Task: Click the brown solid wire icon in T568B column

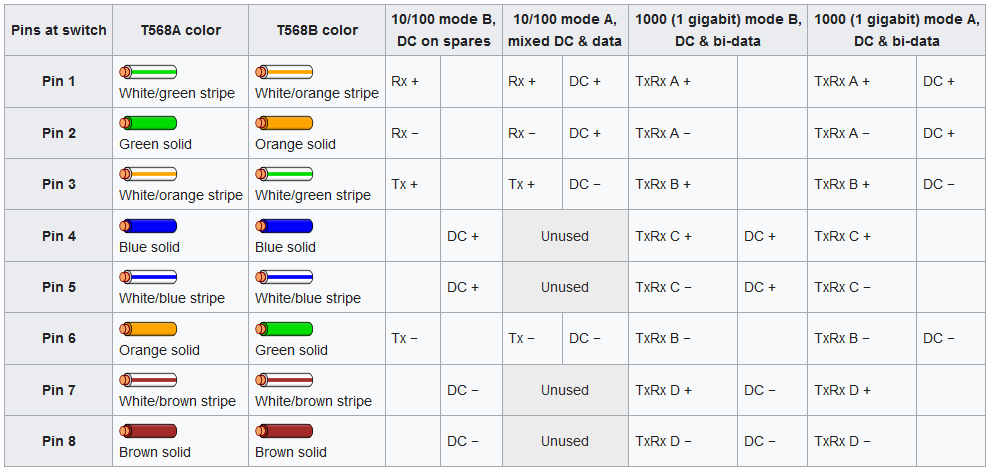Action: click(284, 432)
